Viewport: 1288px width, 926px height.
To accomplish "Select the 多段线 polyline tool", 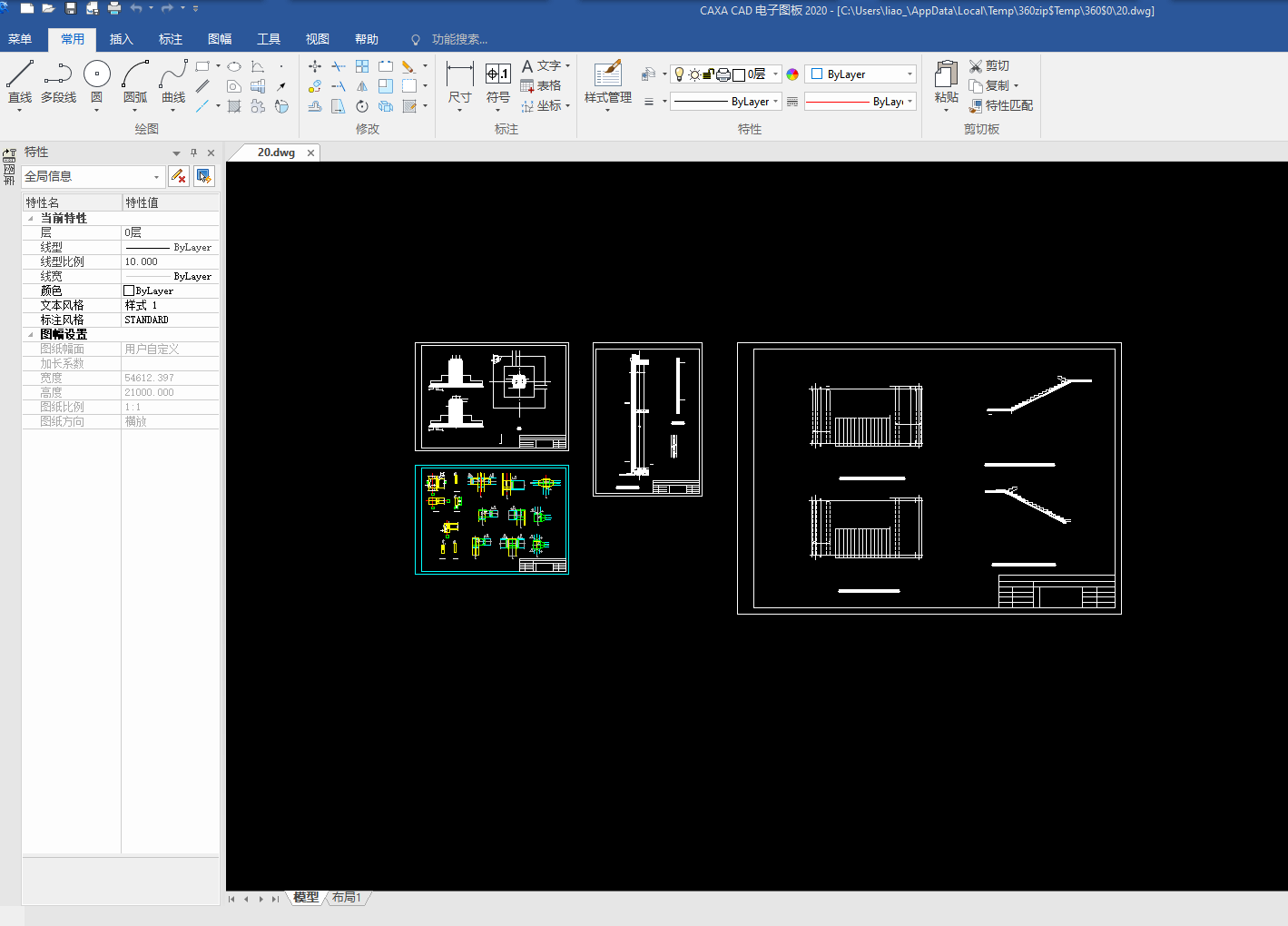I will (x=58, y=82).
